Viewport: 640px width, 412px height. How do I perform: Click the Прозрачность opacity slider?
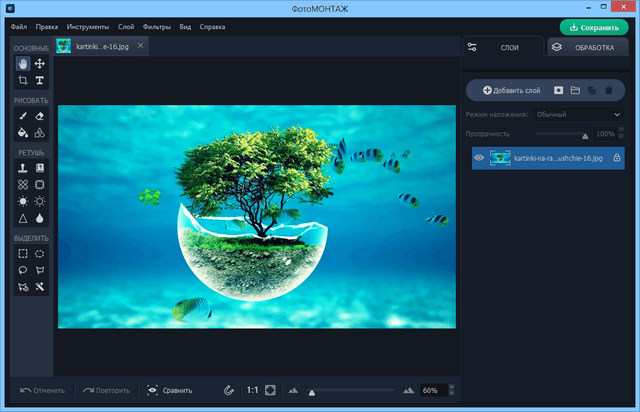(560, 133)
